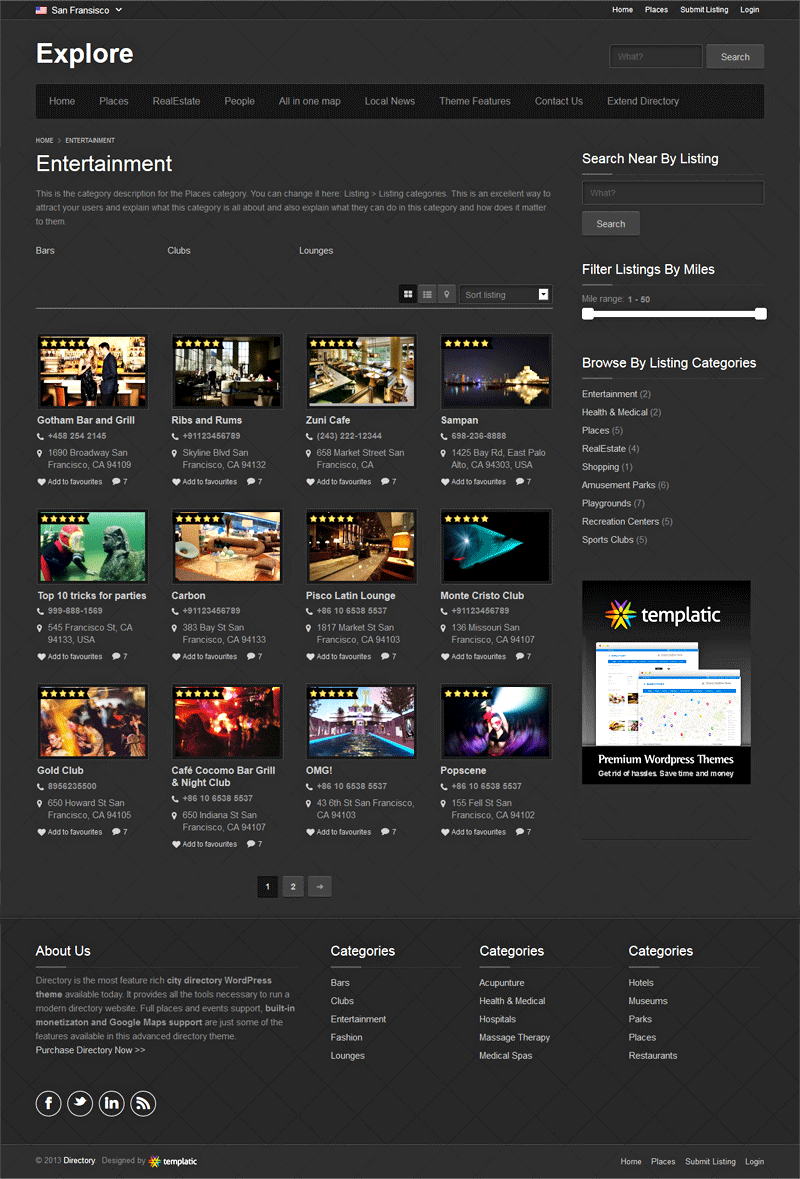This screenshot has height=1179, width=800.
Task: Open the RSS feed icon
Action: [x=143, y=1103]
